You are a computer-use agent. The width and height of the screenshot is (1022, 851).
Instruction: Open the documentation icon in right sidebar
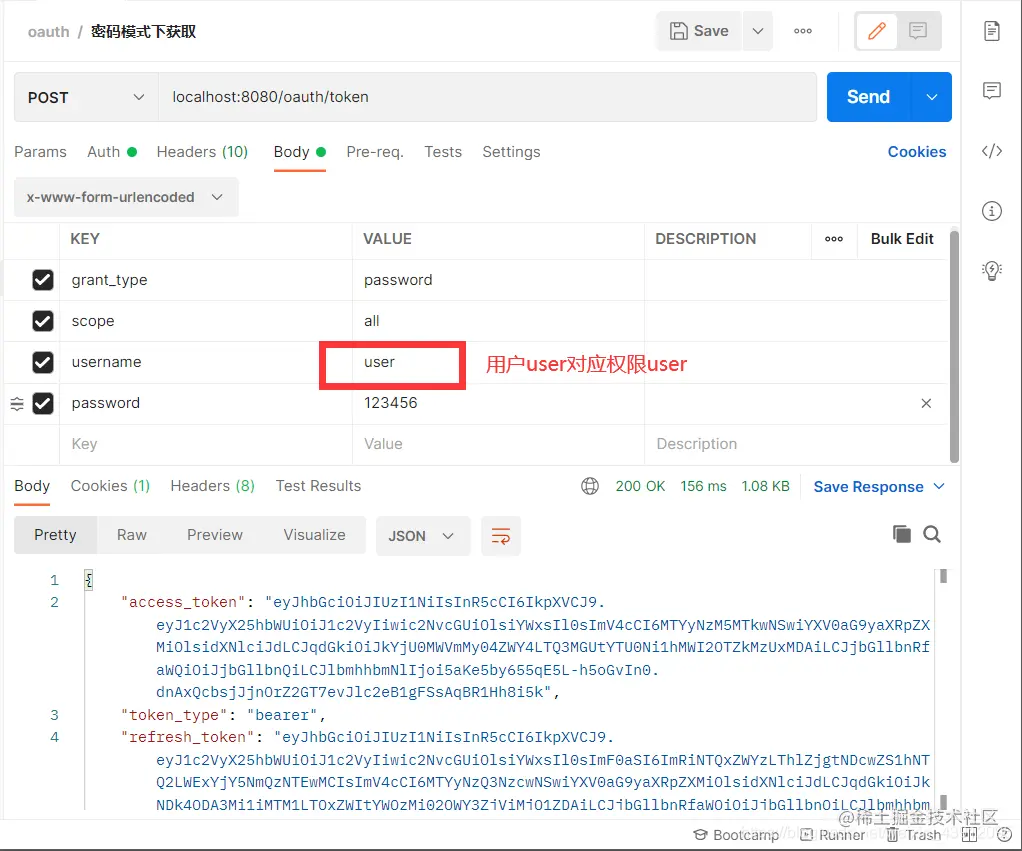pyautogui.click(x=991, y=31)
